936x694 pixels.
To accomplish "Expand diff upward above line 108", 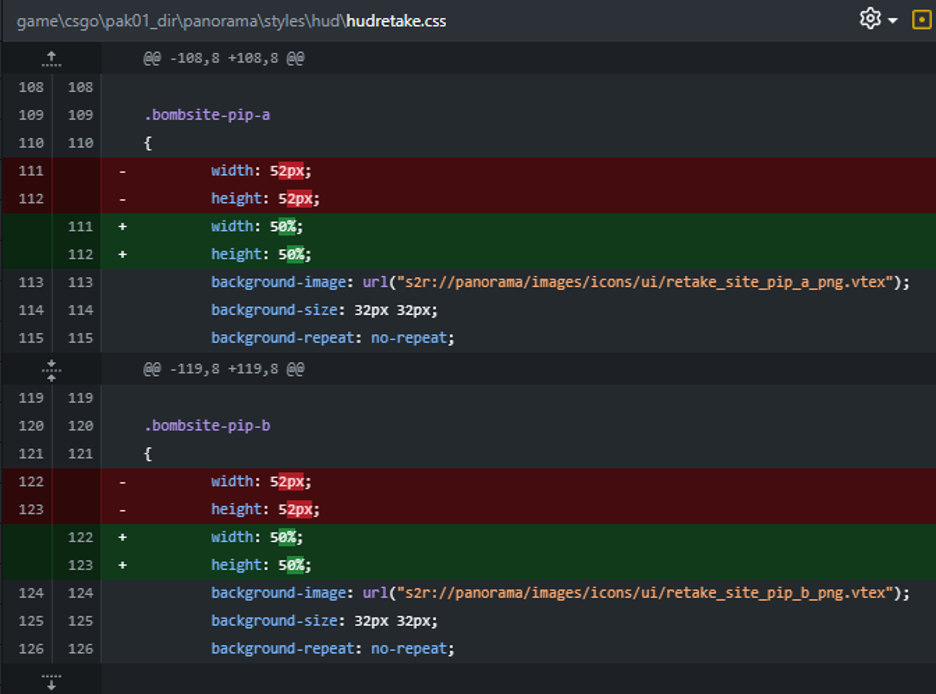I will [51, 58].
